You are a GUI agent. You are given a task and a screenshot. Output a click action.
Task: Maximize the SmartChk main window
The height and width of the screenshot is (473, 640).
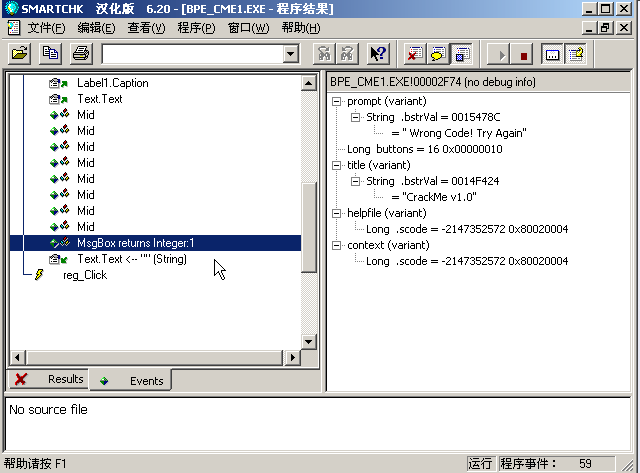pyautogui.click(x=605, y=9)
